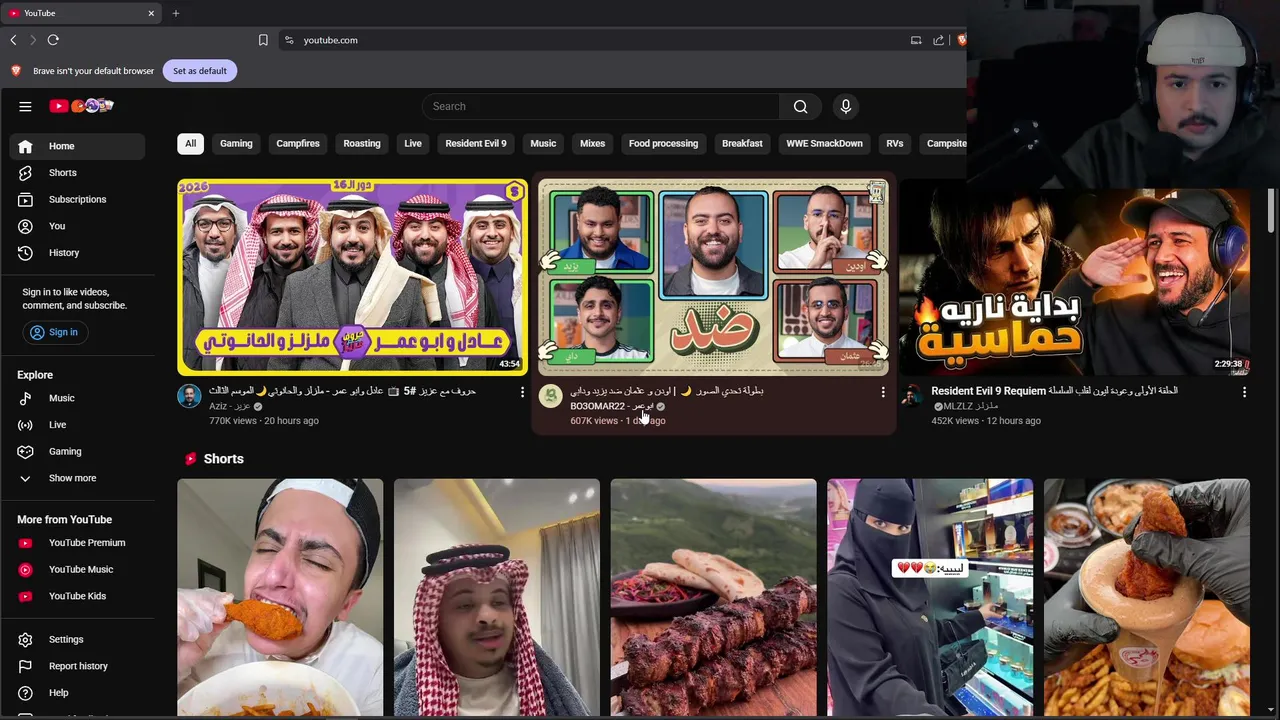This screenshot has height=720, width=1280.
Task: Open the Resident Evil 9 Requiem thumbnail
Action: click(1074, 283)
